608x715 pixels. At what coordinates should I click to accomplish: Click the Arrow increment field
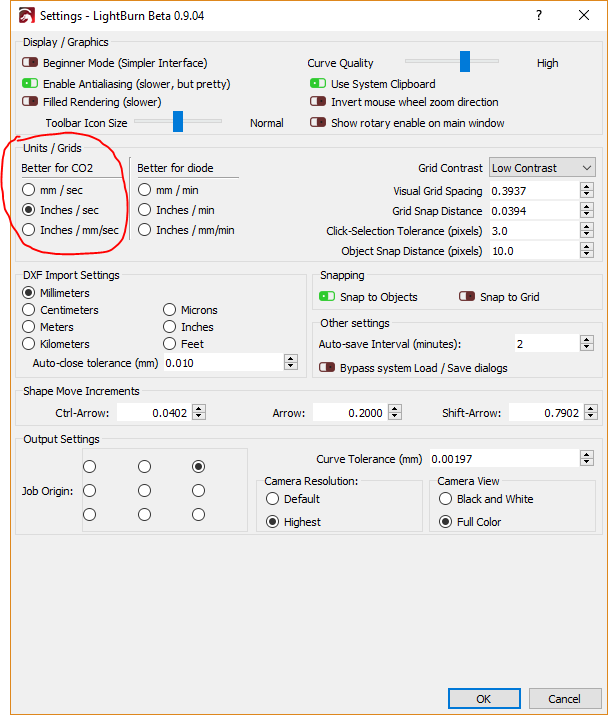pyautogui.click(x=350, y=413)
